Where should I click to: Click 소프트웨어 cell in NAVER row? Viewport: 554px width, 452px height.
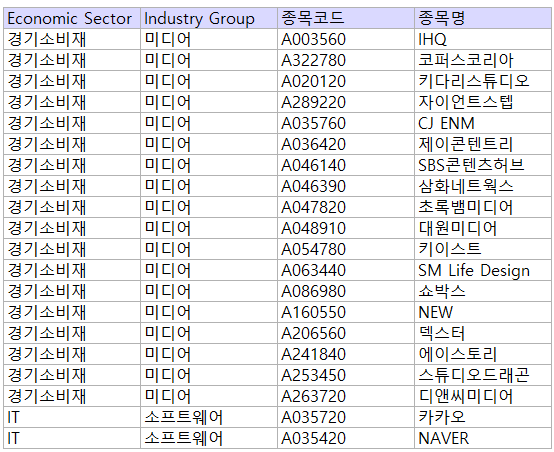pyautogui.click(x=209, y=439)
